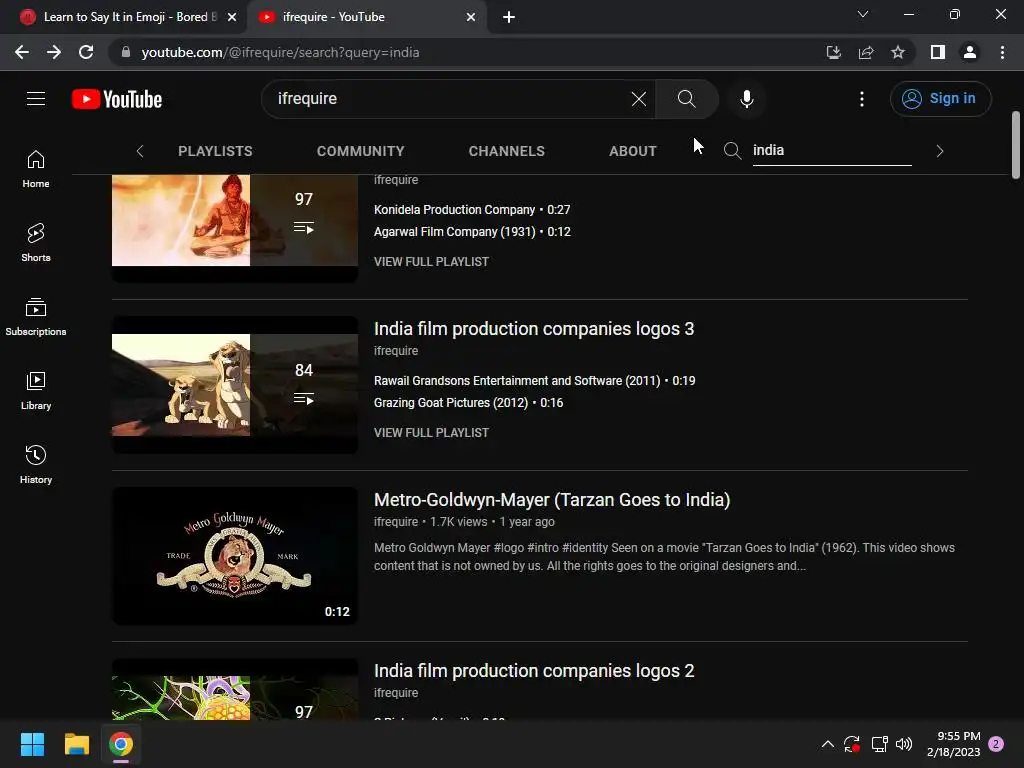Open Chrome three-dot menu

click(x=1002, y=52)
